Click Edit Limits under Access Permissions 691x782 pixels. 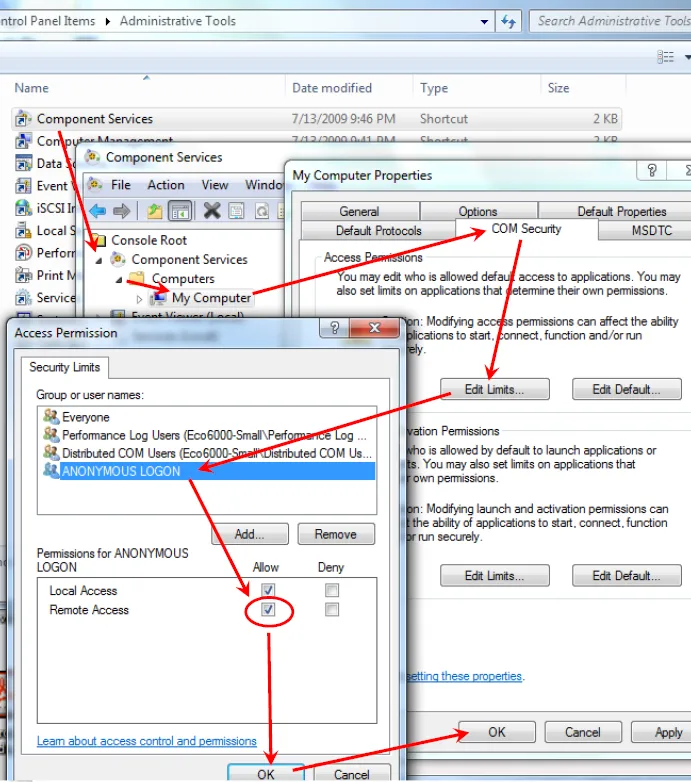(x=495, y=390)
